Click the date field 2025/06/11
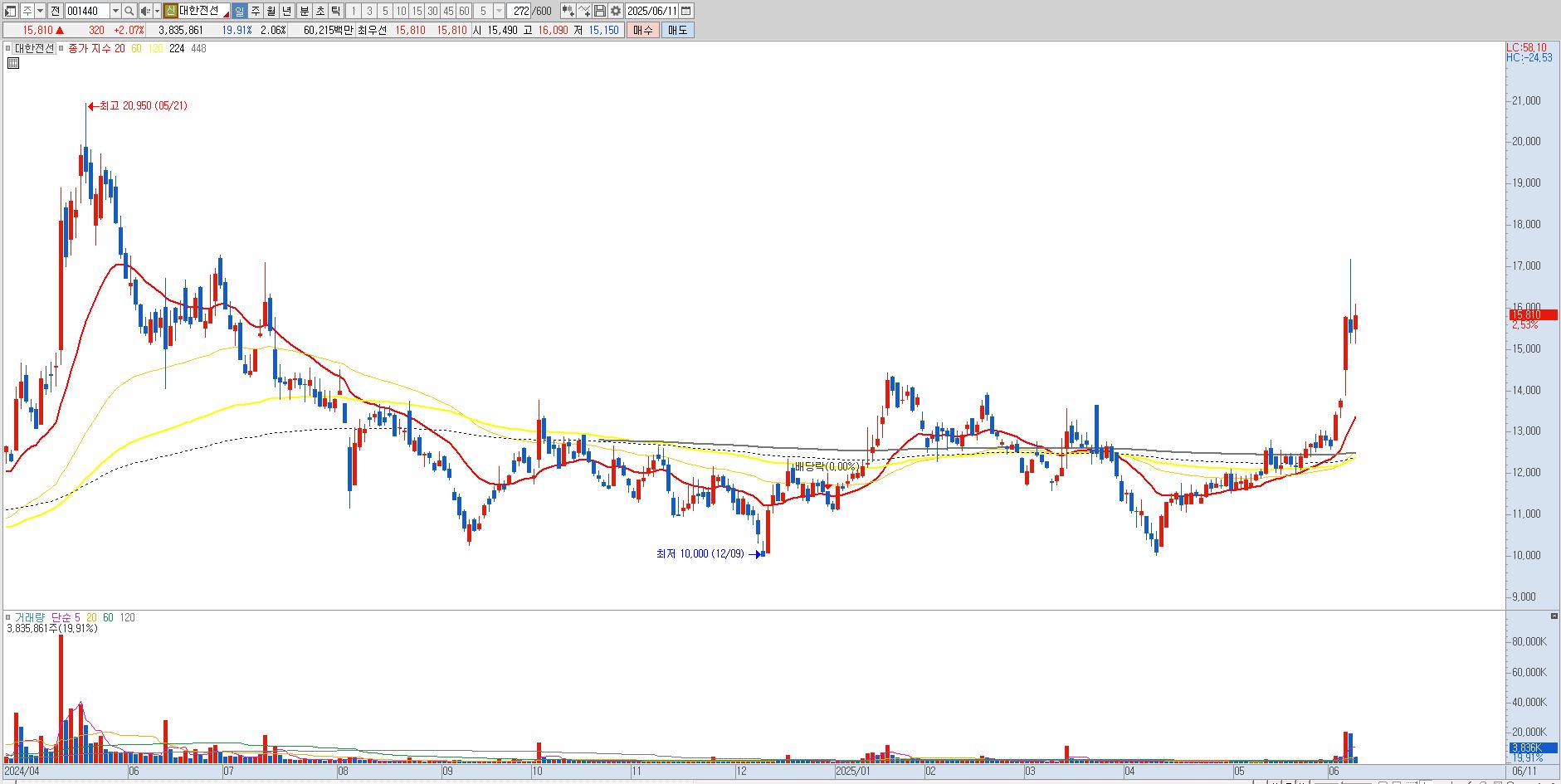The image size is (1561, 784). pos(651,11)
